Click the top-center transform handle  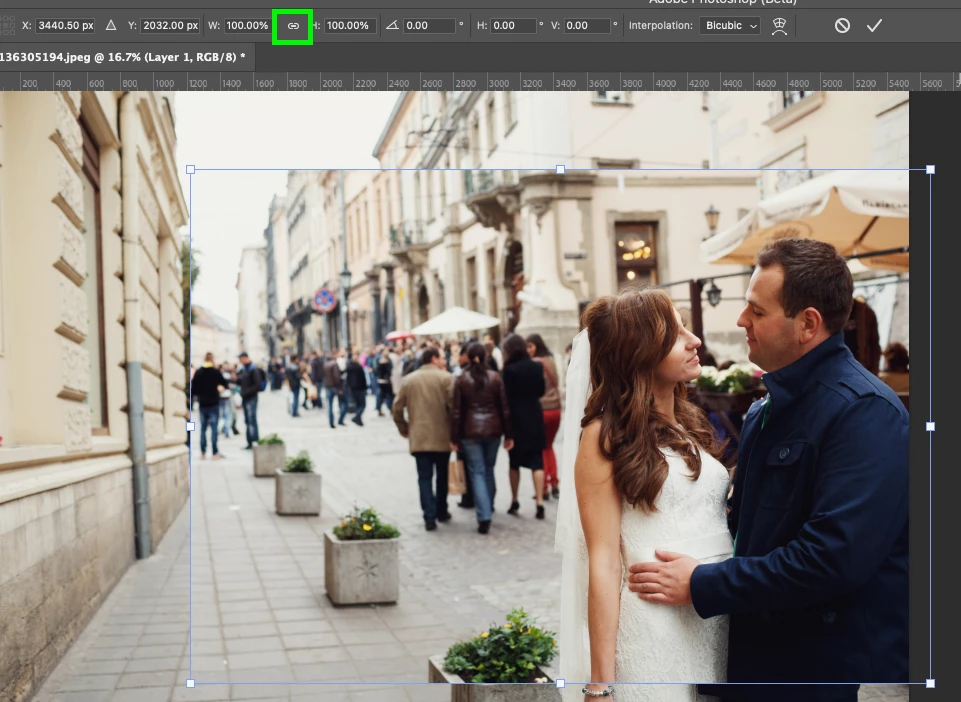click(x=560, y=169)
